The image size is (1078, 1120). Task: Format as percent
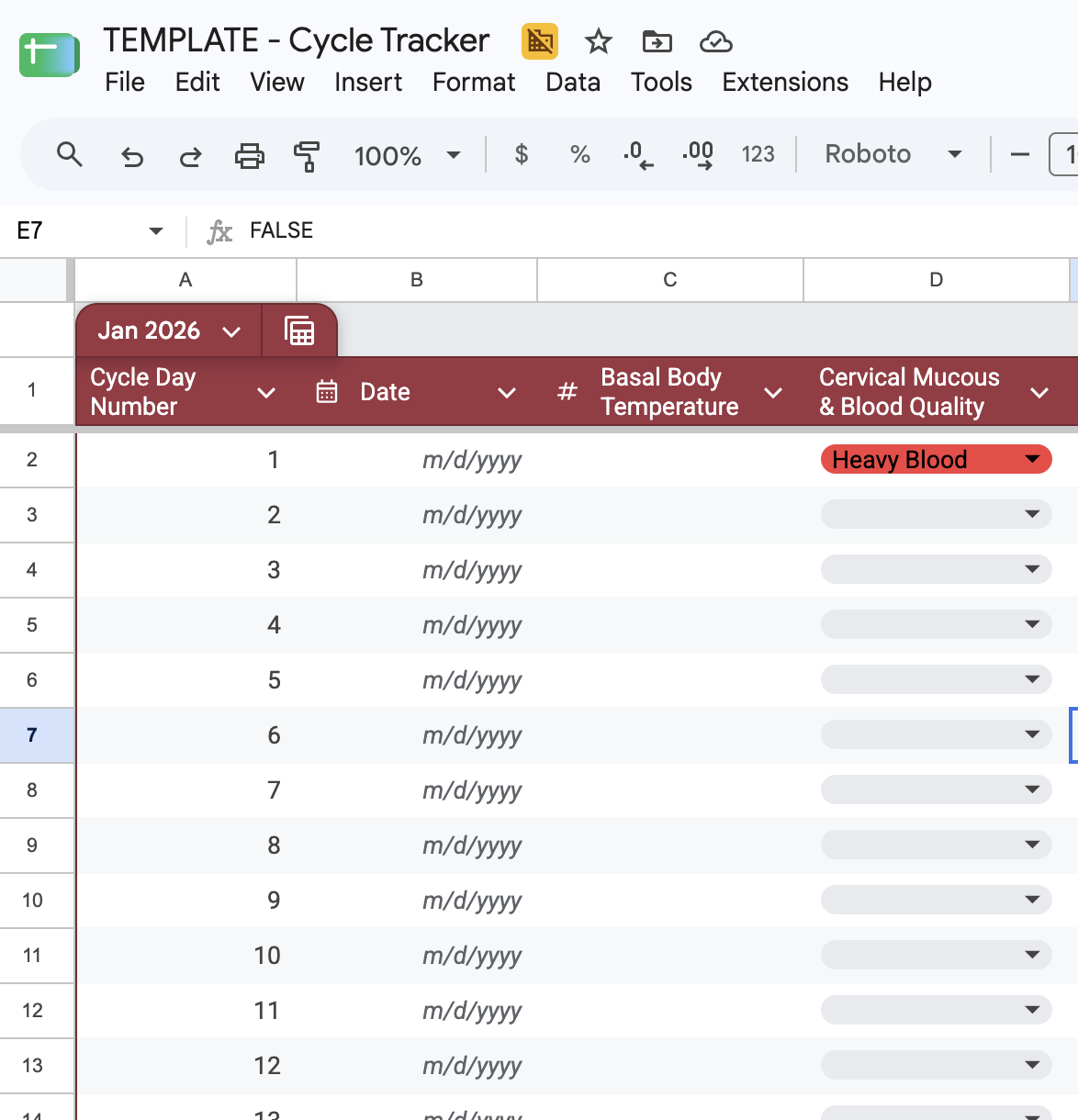click(580, 154)
